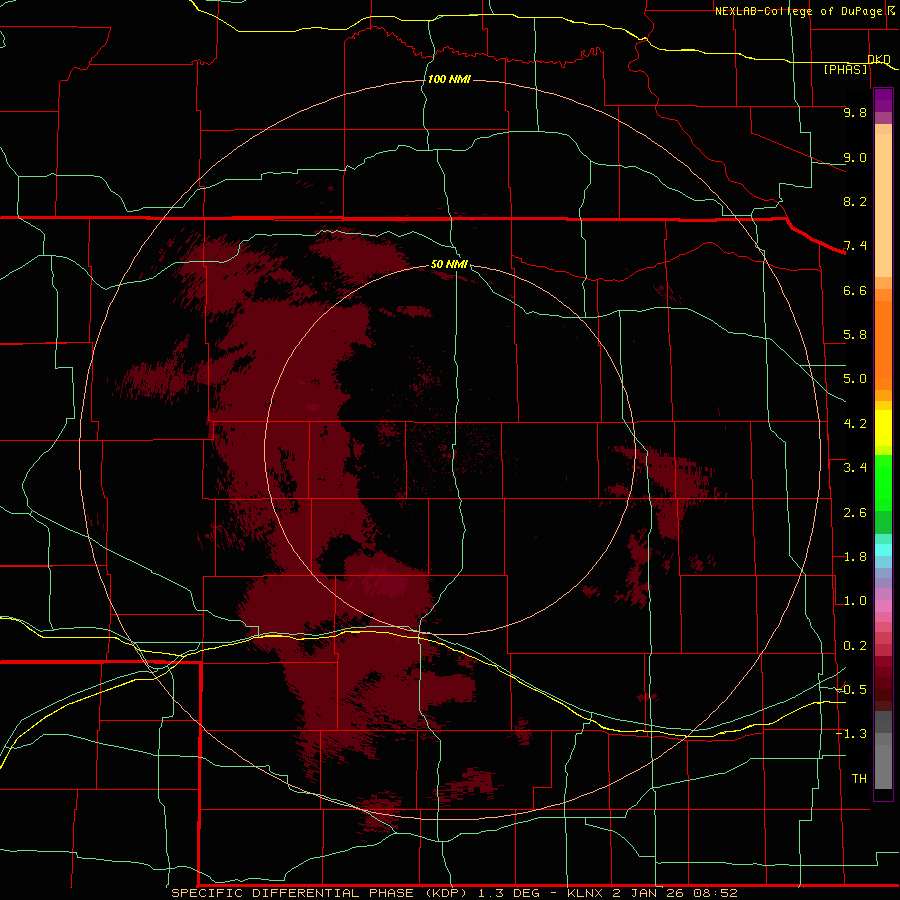This screenshot has width=900, height=900.
Task: Click the 50 NMI range ring label
Action: [449, 264]
